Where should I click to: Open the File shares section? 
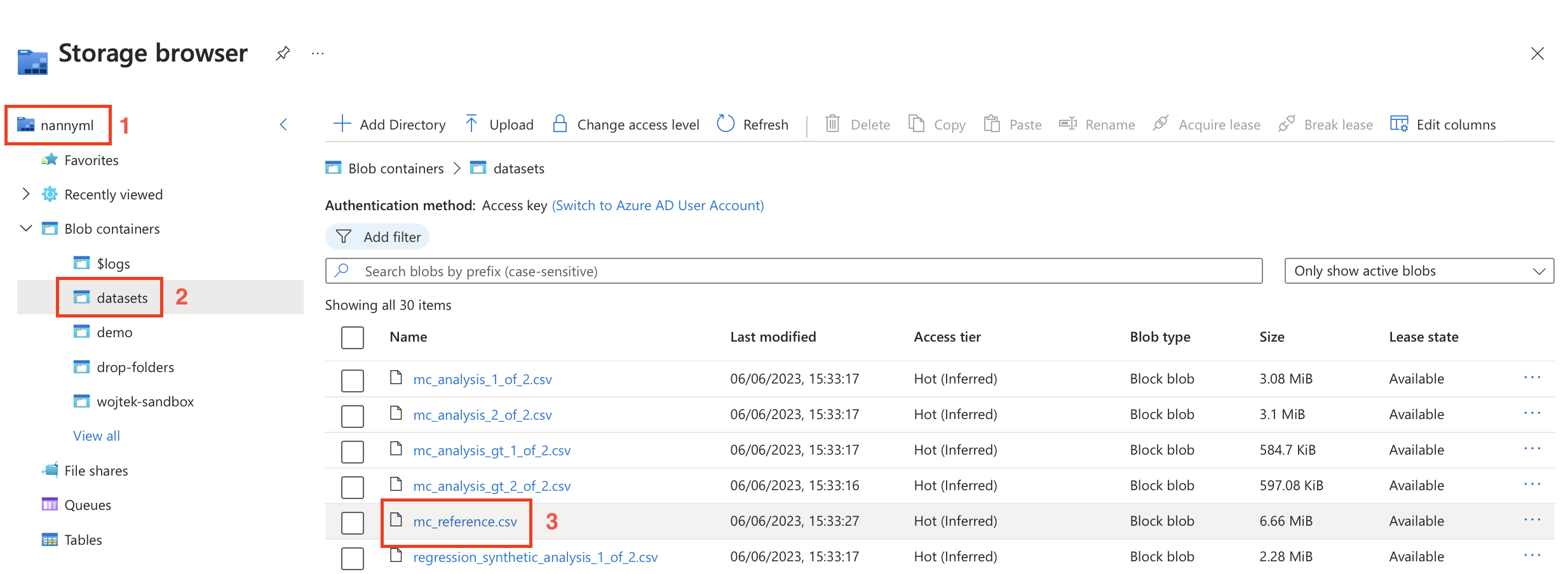pos(96,471)
